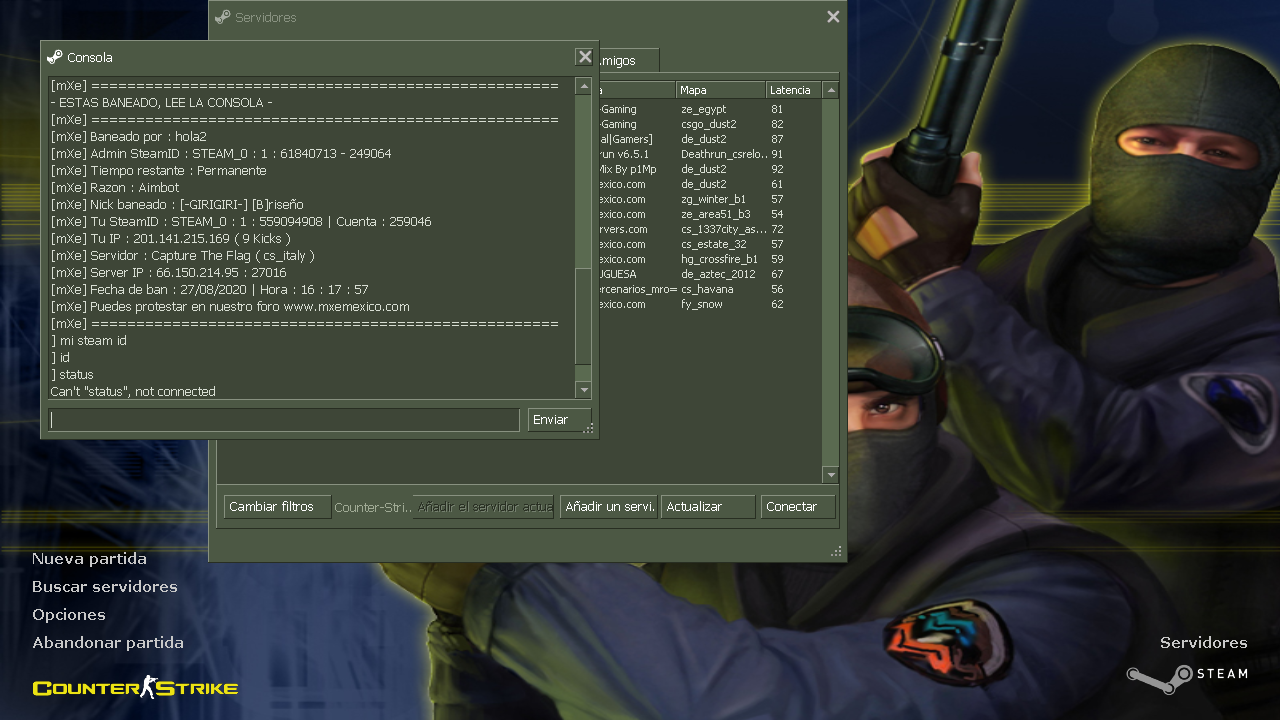
Task: Switch to the Amigos tab
Action: [628, 61]
